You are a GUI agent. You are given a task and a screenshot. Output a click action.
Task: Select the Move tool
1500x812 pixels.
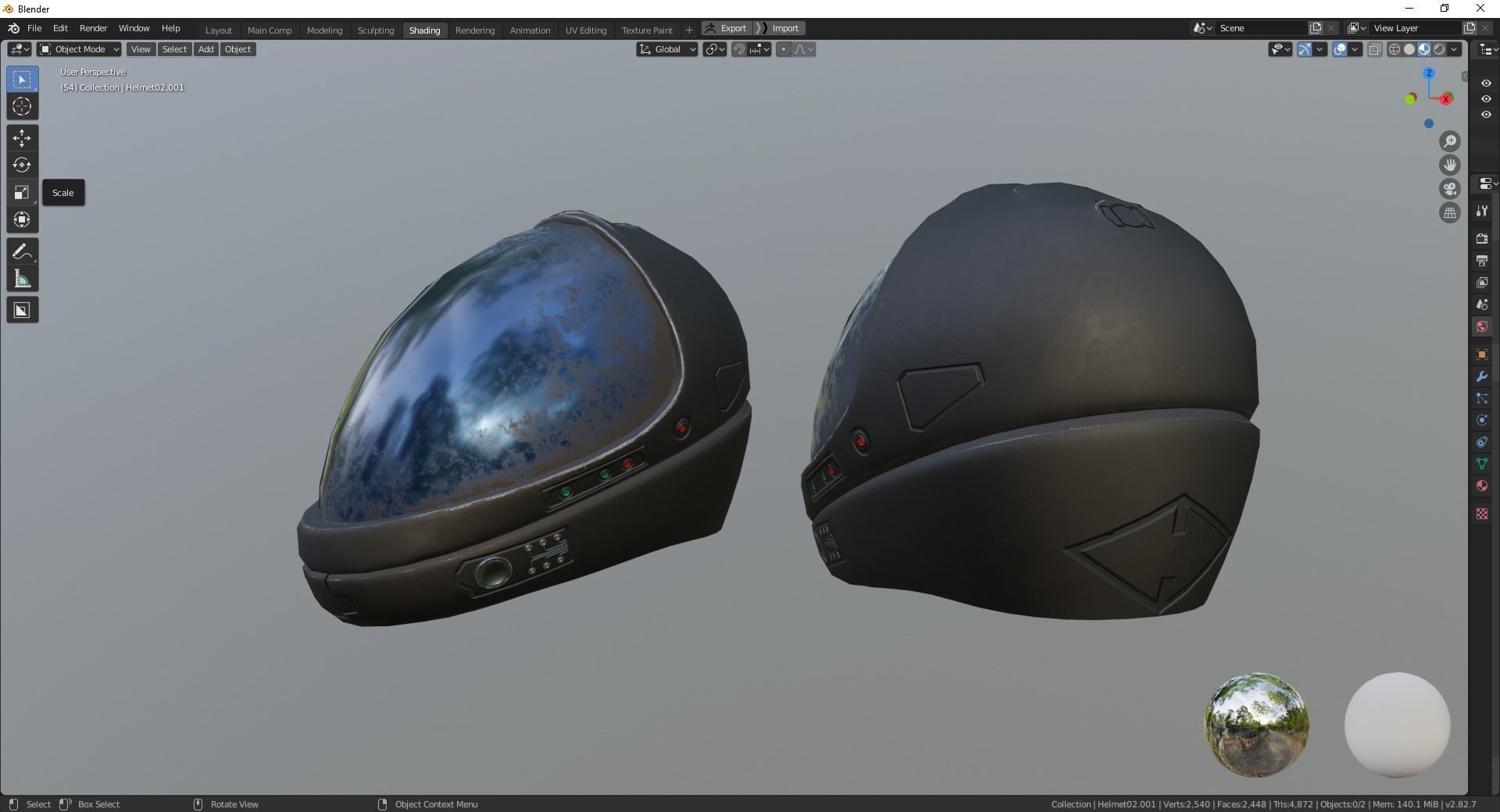point(22,138)
